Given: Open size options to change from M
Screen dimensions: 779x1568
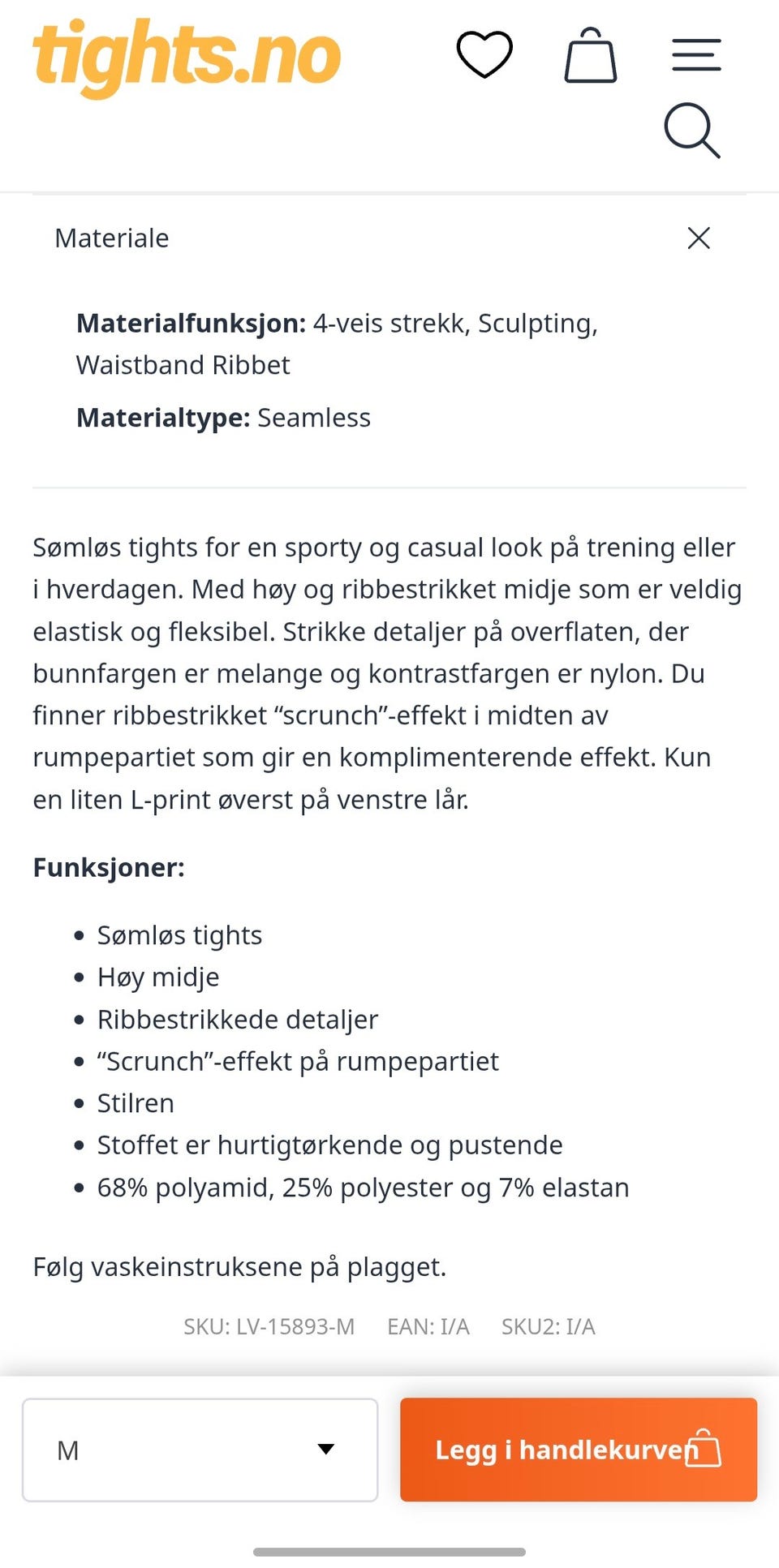Looking at the screenshot, I should (199, 1450).
